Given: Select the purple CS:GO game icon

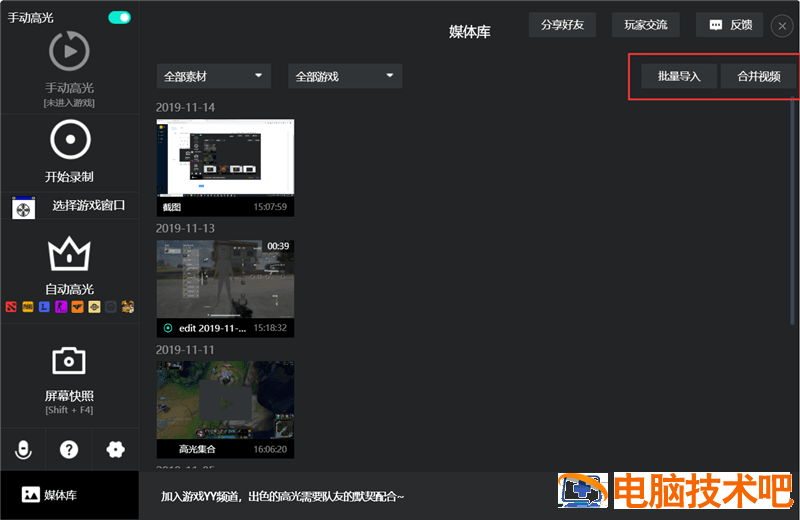Looking at the screenshot, I should click(x=61, y=307).
